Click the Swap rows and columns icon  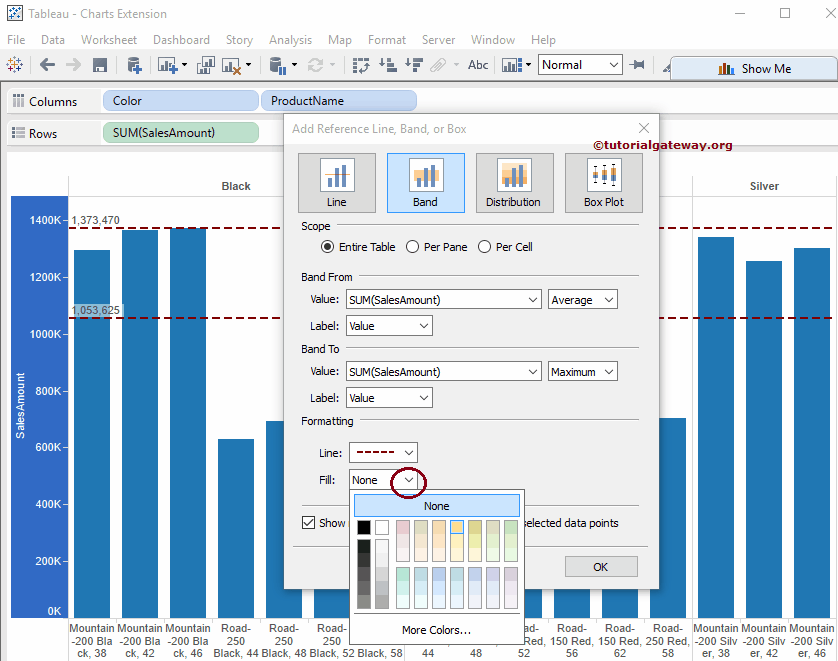coord(361,65)
